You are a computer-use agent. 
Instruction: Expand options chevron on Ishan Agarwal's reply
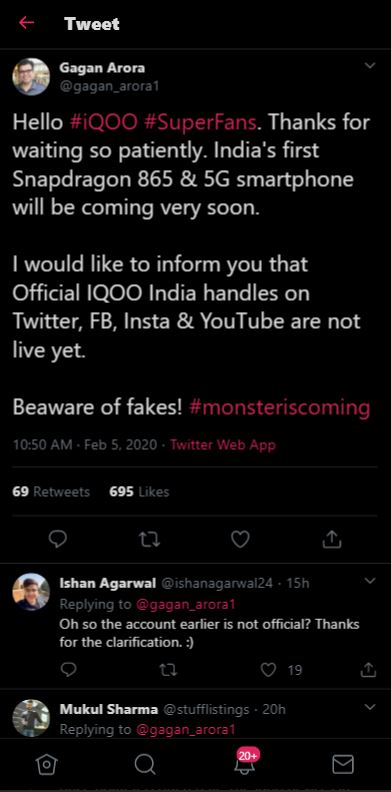click(x=370, y=580)
